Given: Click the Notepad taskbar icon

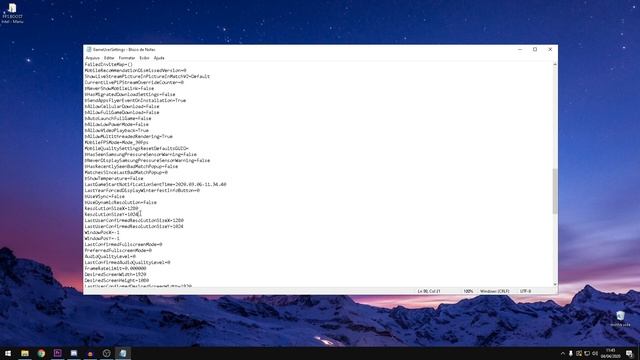Looking at the screenshot, I should (123, 353).
